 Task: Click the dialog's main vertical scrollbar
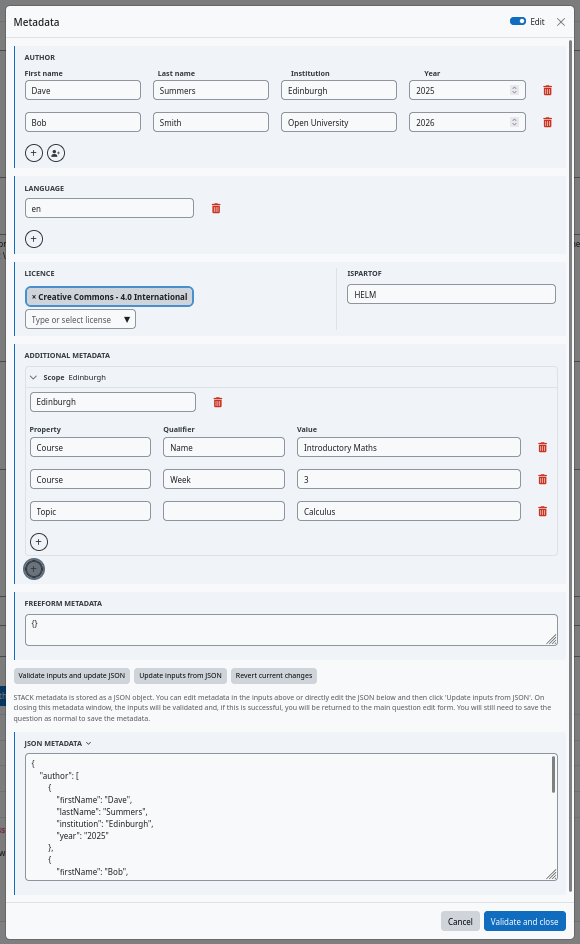[x=570, y=466]
